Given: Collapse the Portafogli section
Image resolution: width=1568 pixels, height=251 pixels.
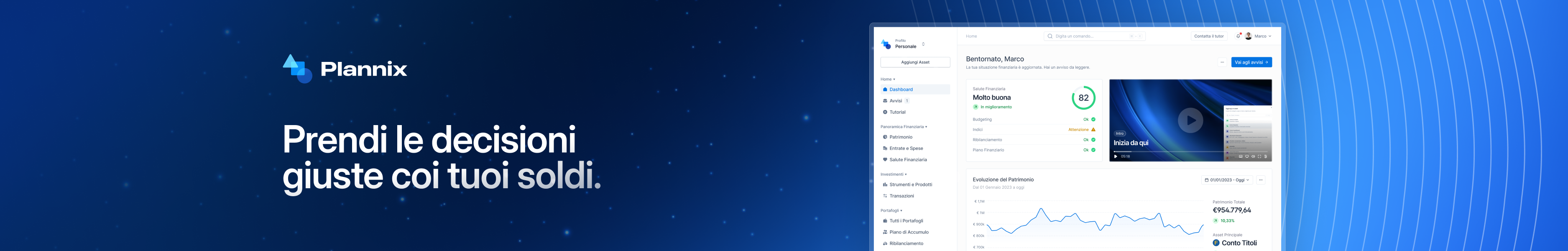Looking at the screenshot, I should pyautogui.click(x=891, y=210).
